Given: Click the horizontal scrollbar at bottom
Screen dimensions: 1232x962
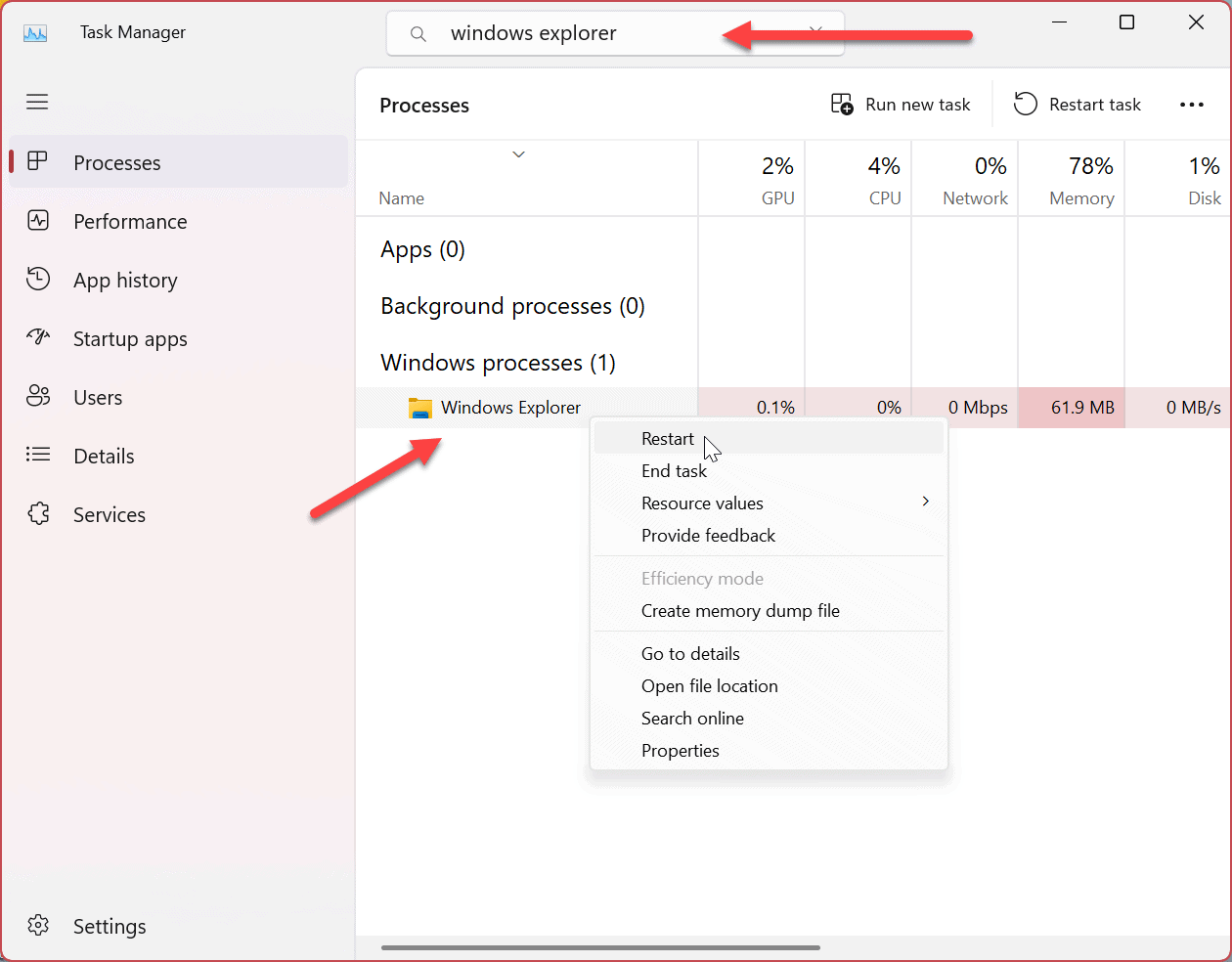Looking at the screenshot, I should [x=600, y=947].
